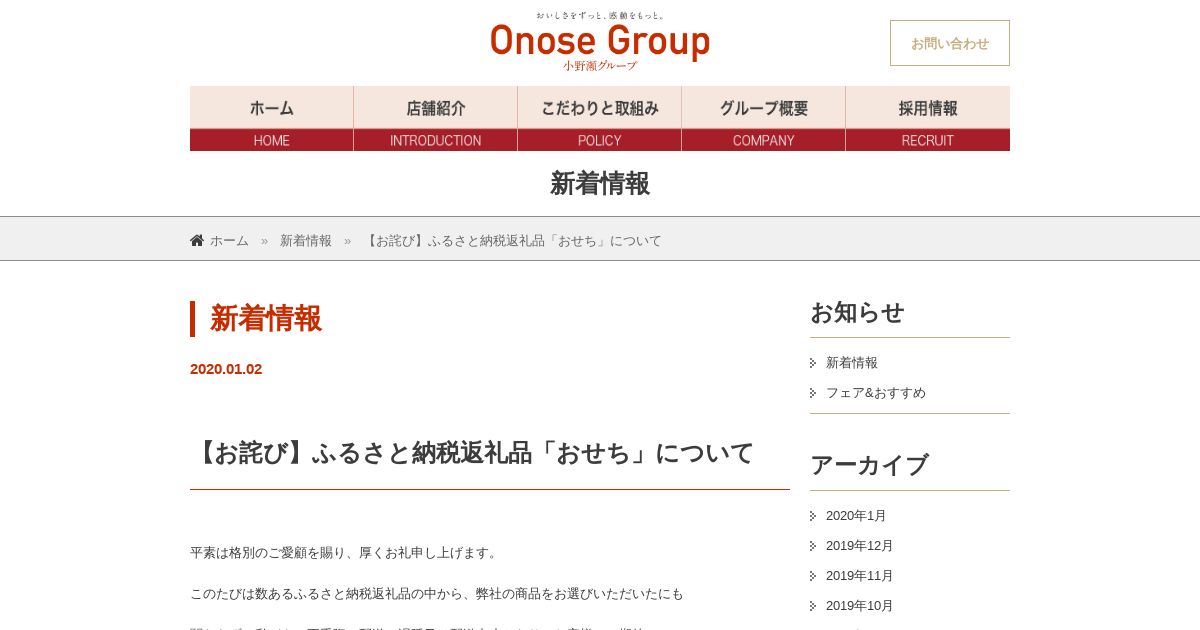Viewport: 1200px width, 630px height.
Task: Click the orange 新着情報 section heading
Action: [x=266, y=319]
